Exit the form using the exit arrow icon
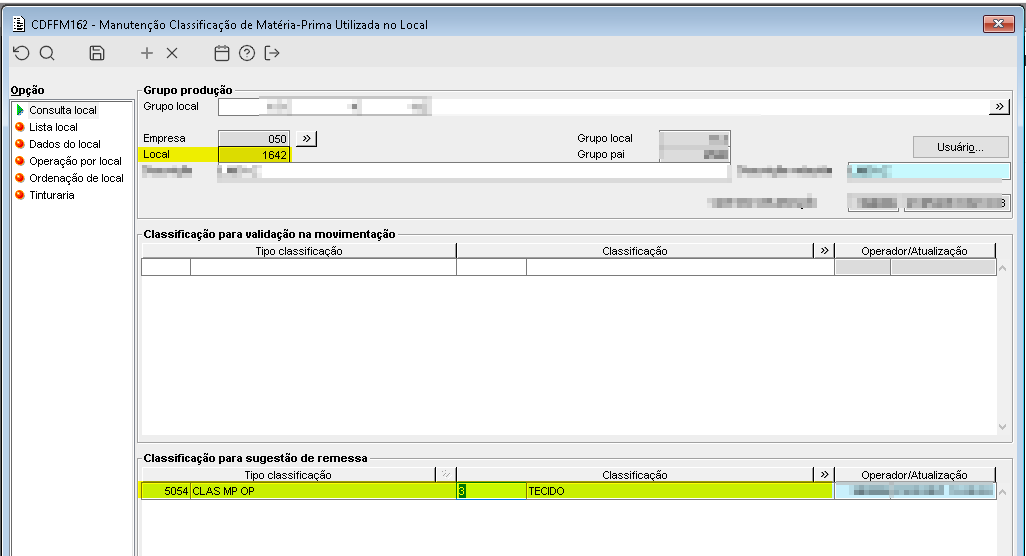1026x556 pixels. (x=272, y=53)
